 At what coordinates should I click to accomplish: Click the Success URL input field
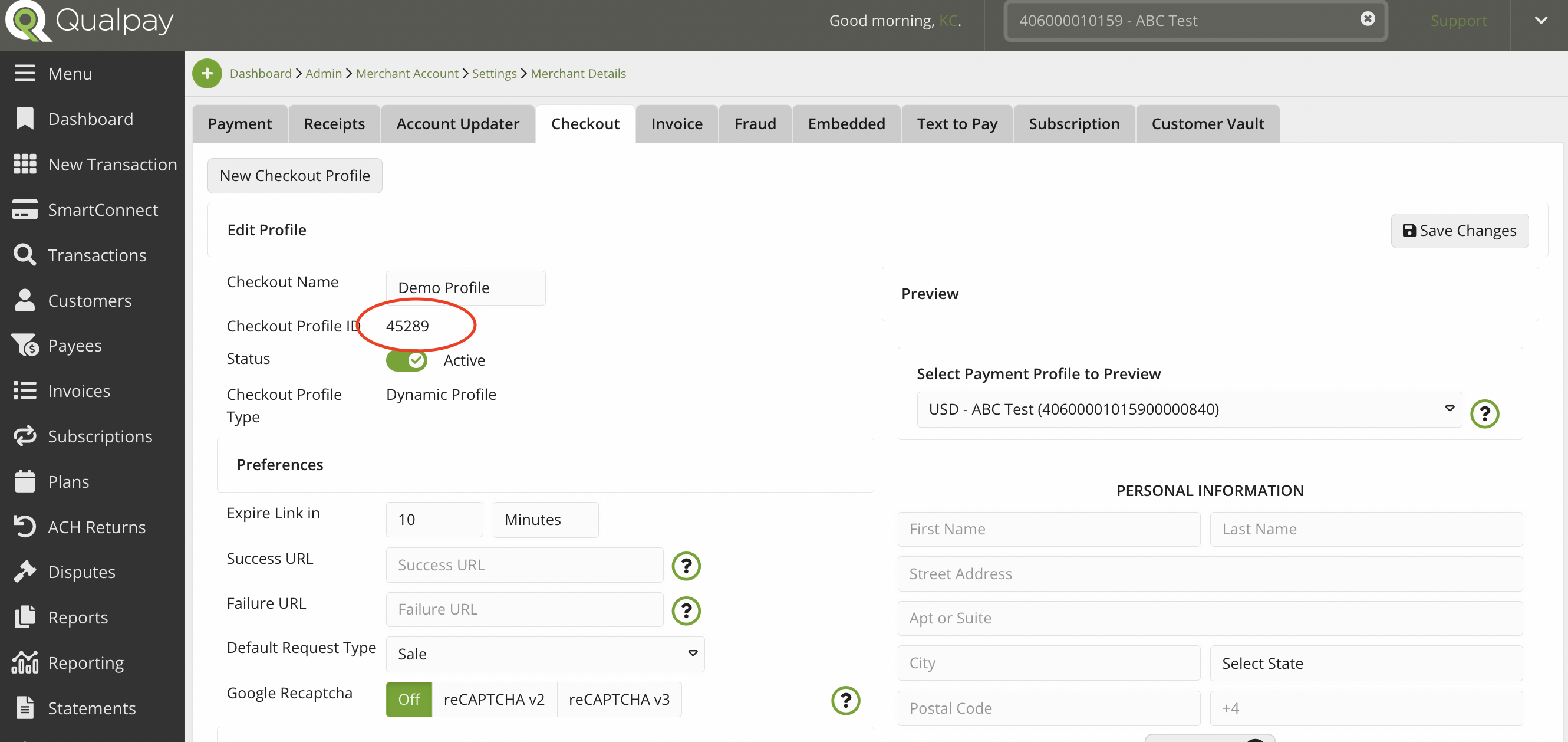click(x=524, y=564)
